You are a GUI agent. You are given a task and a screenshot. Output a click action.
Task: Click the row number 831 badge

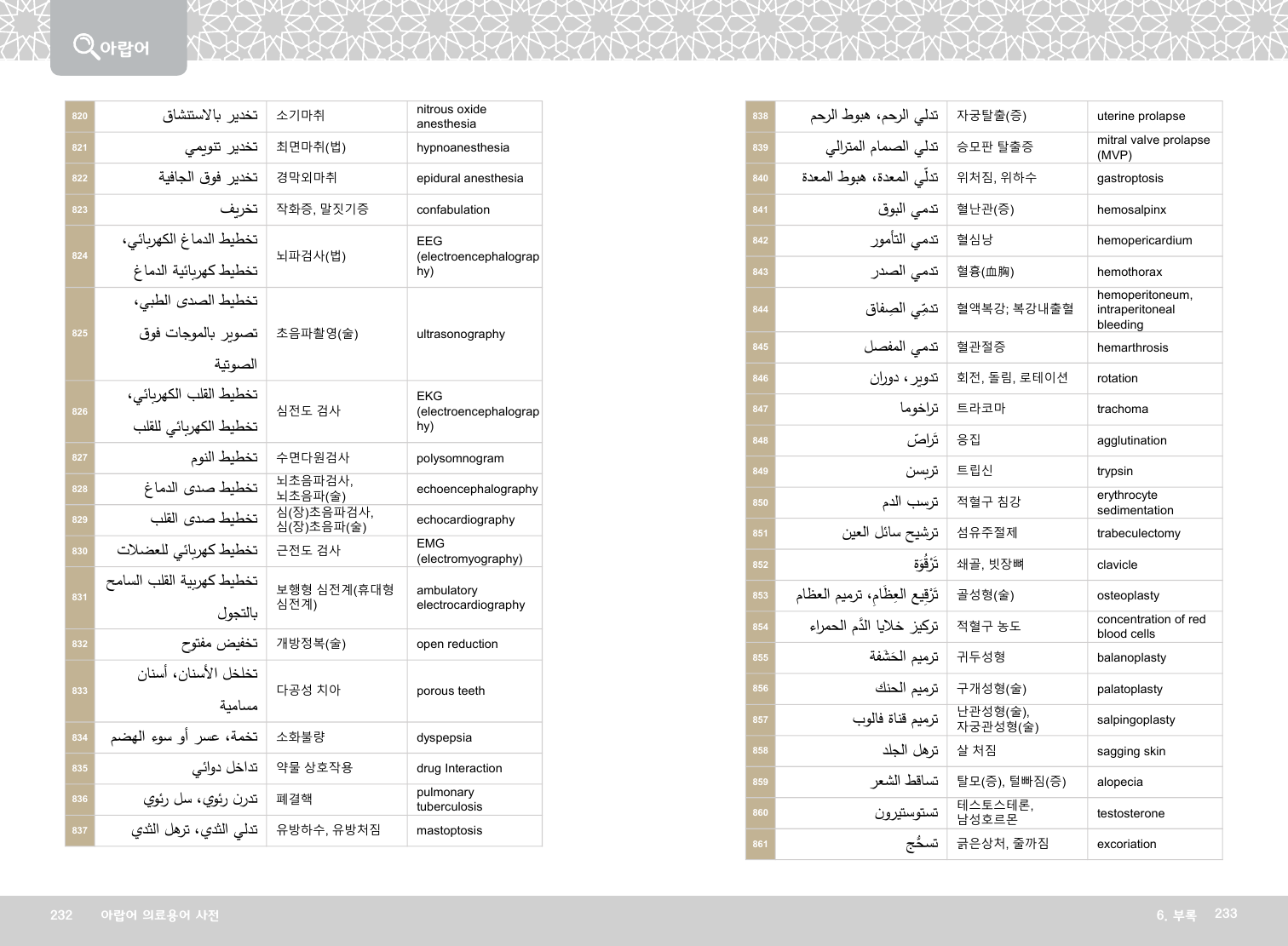[x=79, y=597]
